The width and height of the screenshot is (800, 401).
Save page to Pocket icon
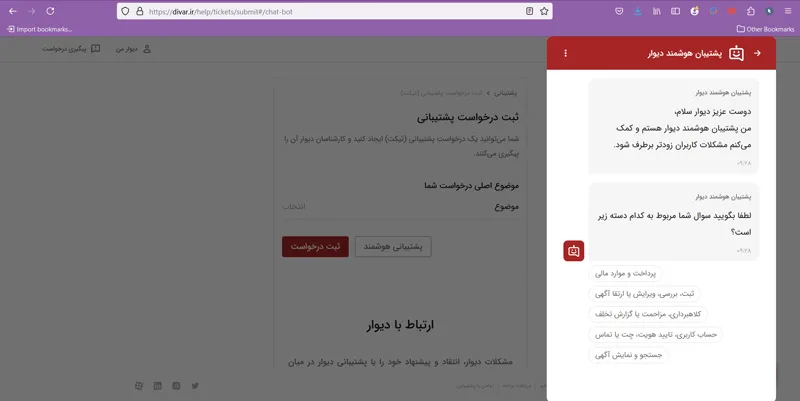pyautogui.click(x=619, y=11)
